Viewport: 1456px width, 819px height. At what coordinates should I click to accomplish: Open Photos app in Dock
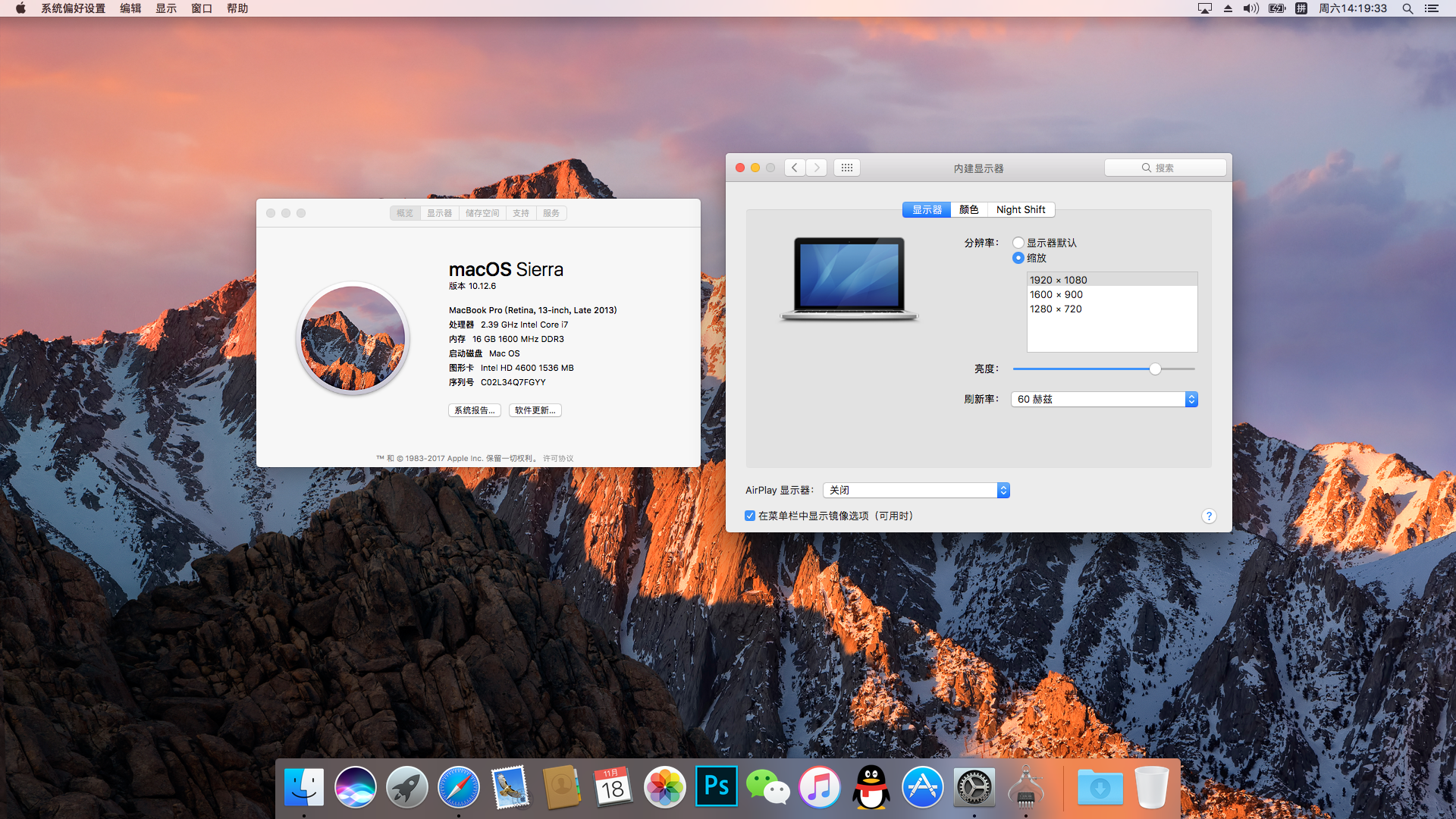tap(665, 787)
